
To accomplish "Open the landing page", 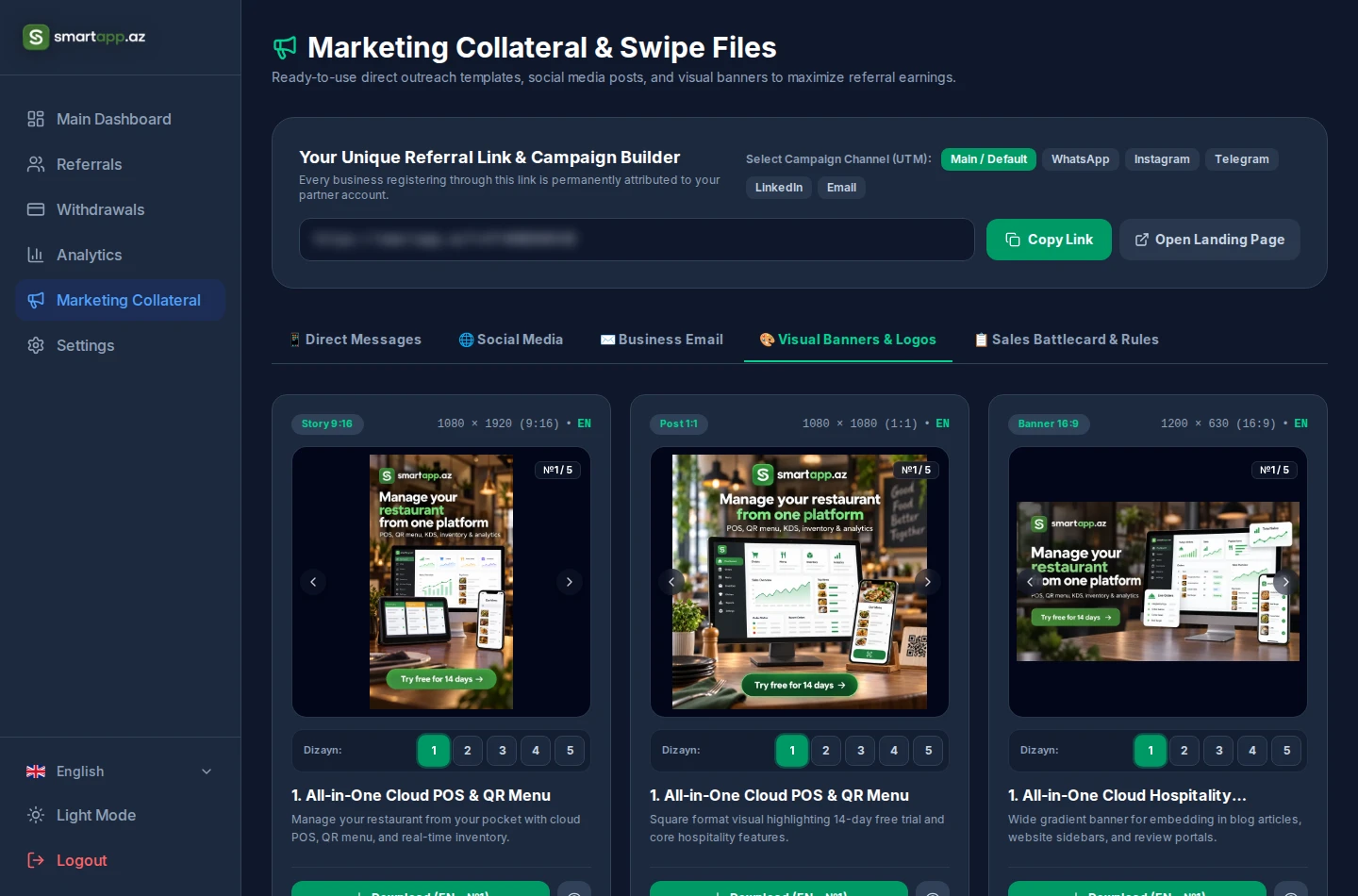I will (1210, 240).
